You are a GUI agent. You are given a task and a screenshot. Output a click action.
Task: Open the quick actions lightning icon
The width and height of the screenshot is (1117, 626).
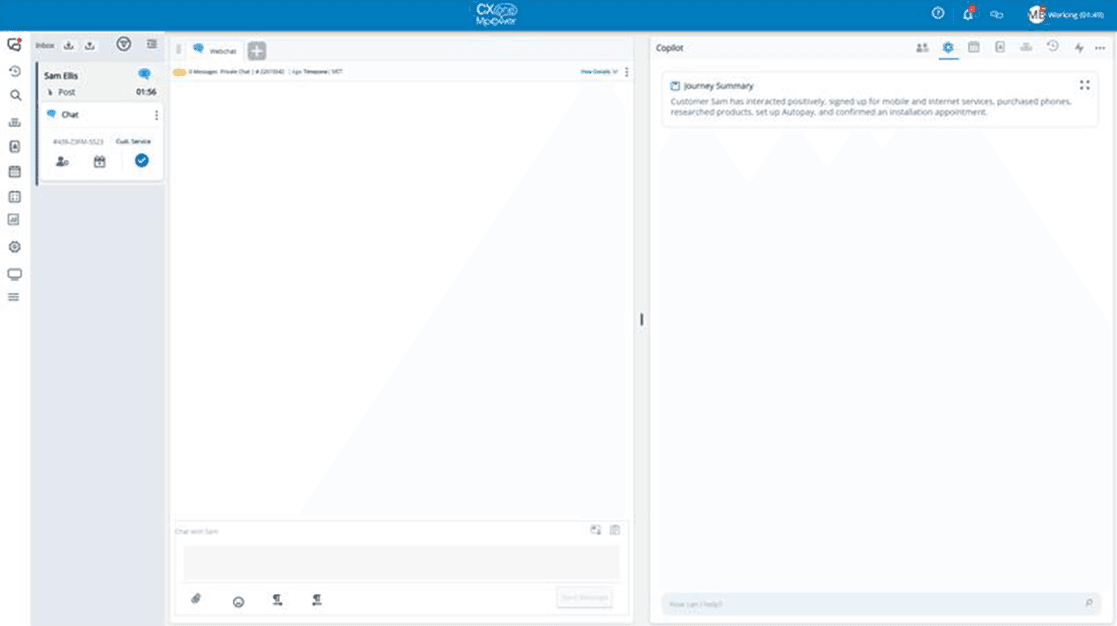(x=1079, y=48)
